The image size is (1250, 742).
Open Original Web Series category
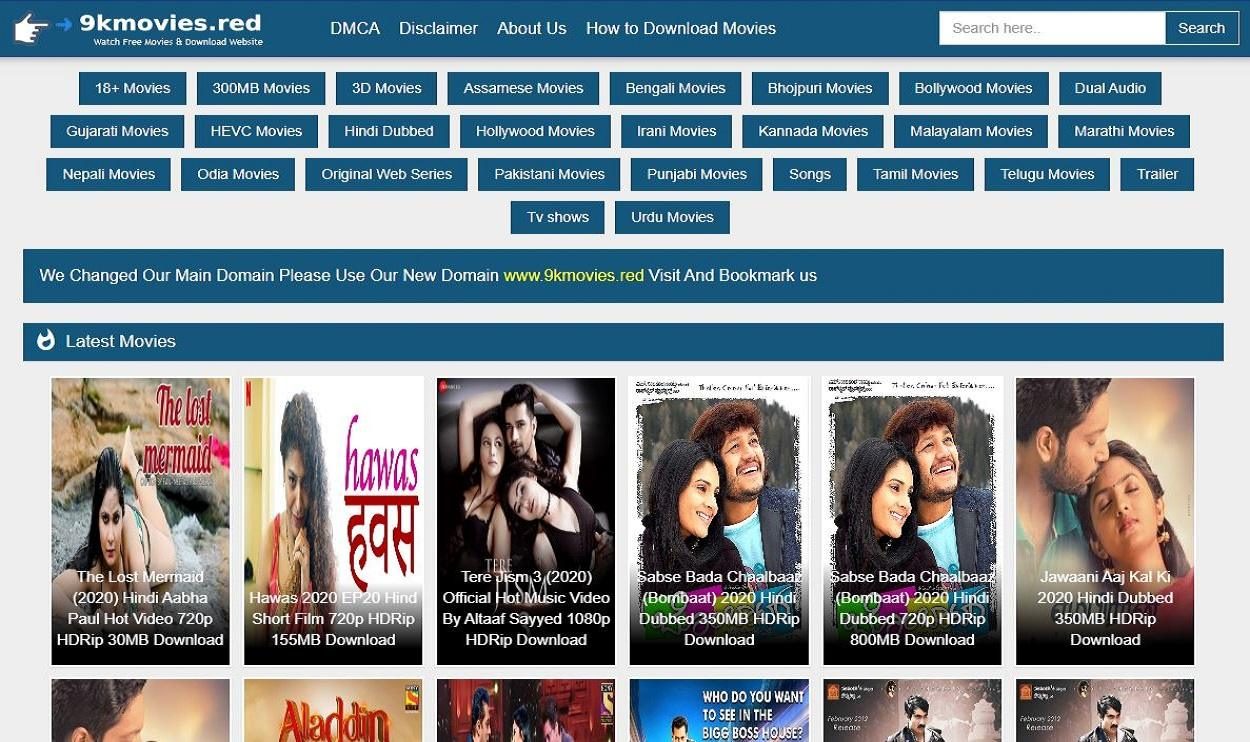coord(387,174)
